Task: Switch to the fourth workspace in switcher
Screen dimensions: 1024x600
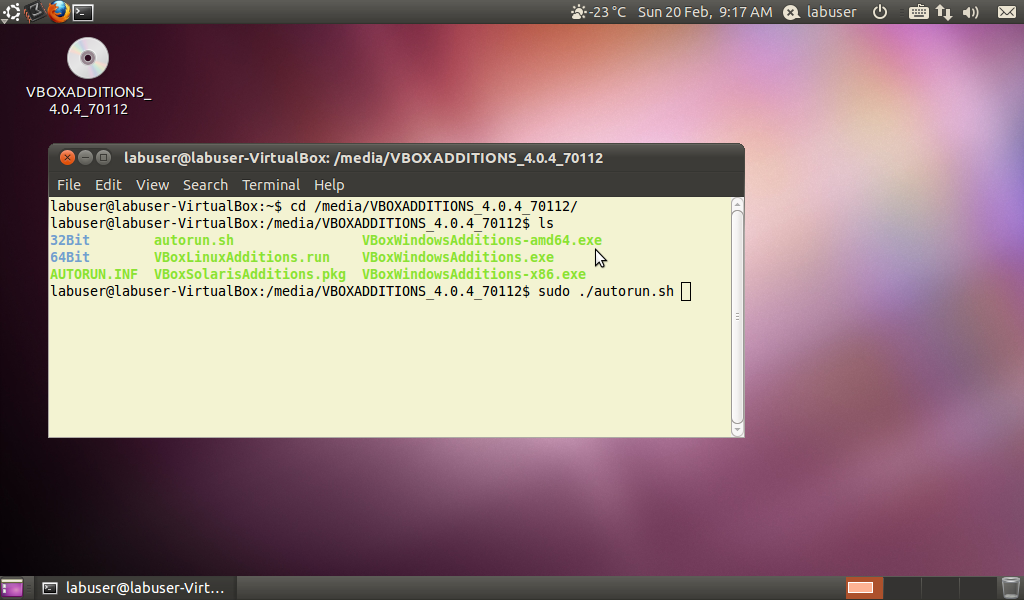Action: click(978, 588)
